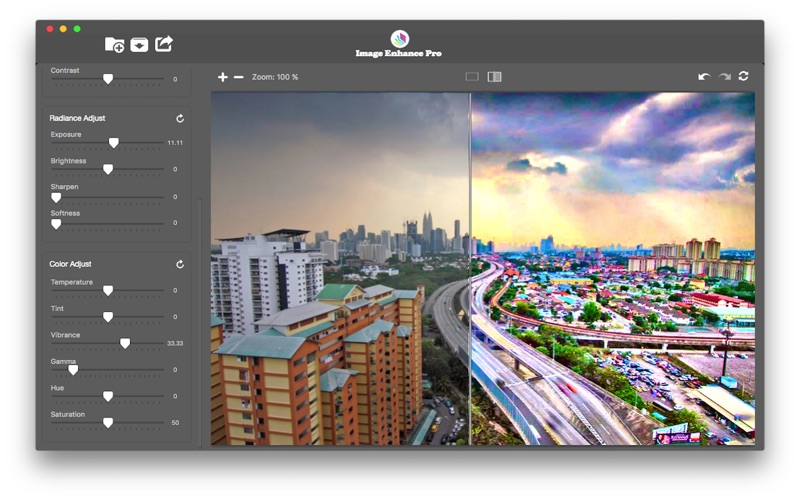This screenshot has height=500, width=800.
Task: Reset all edits with the refresh icon
Action: click(x=744, y=76)
